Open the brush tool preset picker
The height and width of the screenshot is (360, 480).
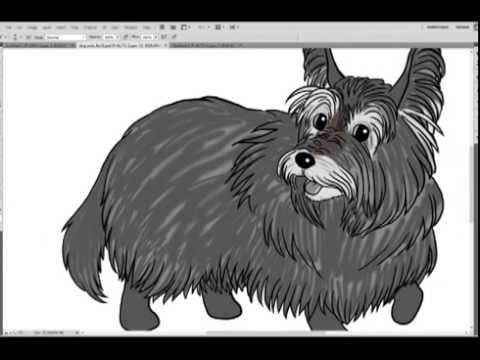click(4, 37)
